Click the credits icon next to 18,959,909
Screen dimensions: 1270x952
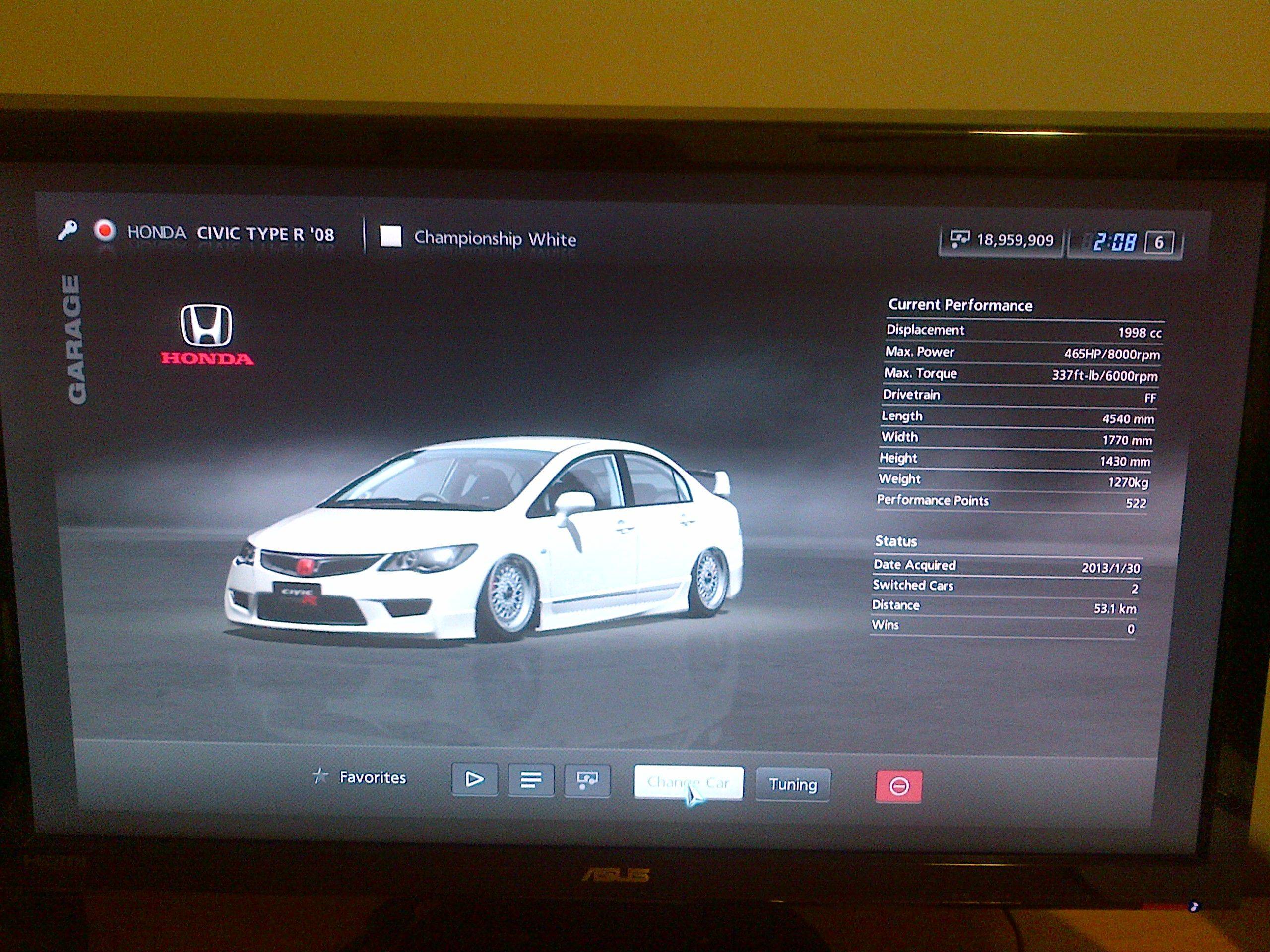959,239
